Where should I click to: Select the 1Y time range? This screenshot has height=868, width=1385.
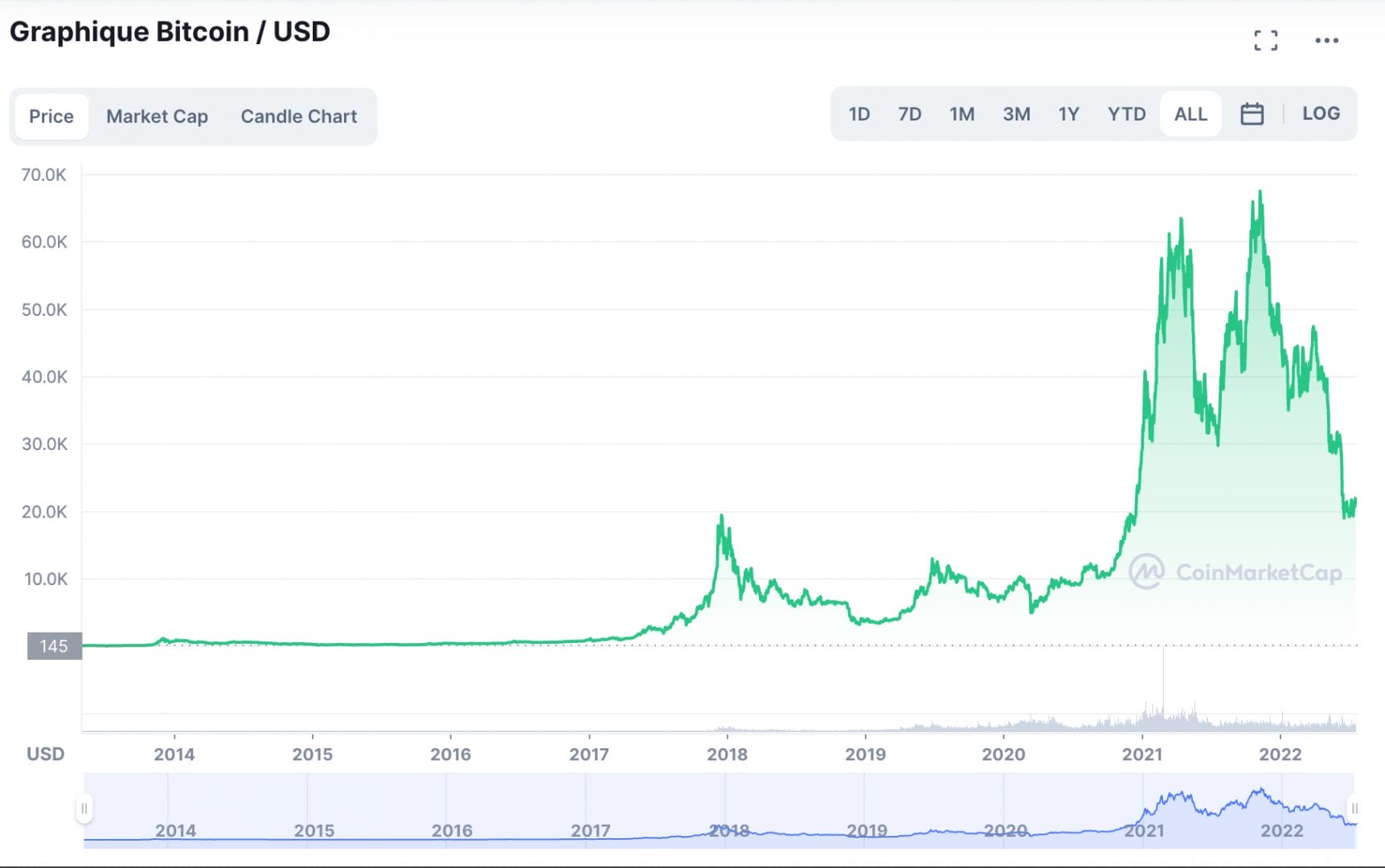pos(1069,113)
